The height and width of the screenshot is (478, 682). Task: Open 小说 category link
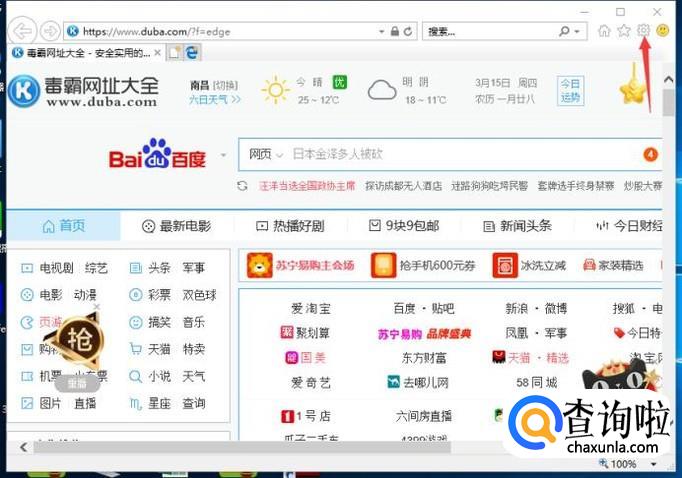pyautogui.click(x=159, y=376)
